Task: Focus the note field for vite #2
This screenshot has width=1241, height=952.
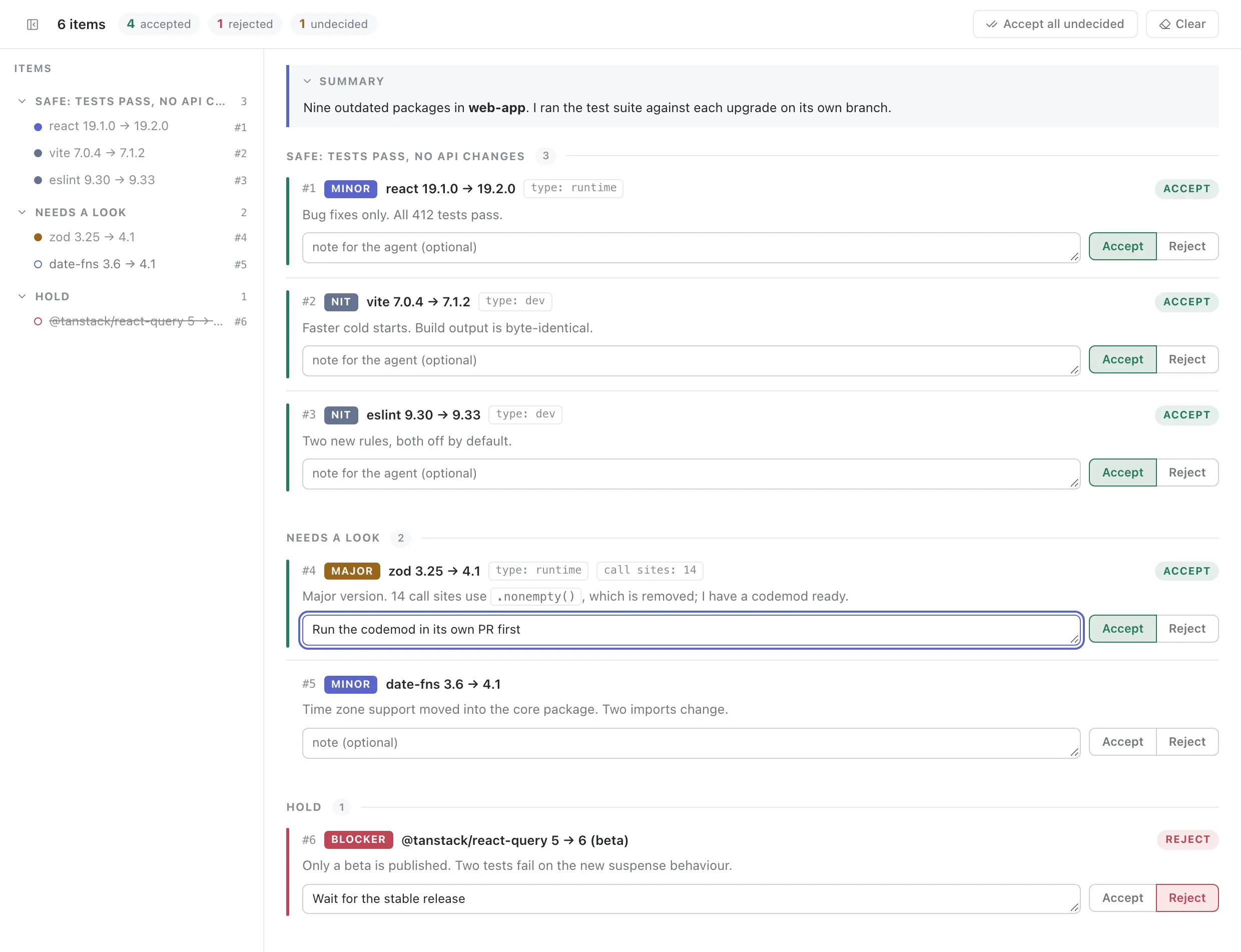Action: [x=691, y=360]
